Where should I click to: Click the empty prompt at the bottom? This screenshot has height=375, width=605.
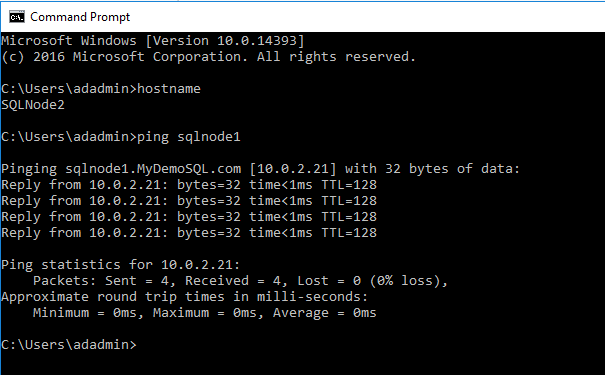[x=69, y=345]
